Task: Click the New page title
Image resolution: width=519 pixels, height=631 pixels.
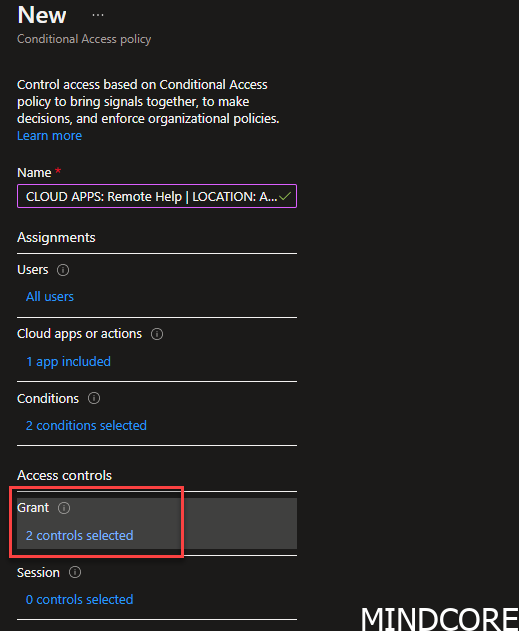Action: (42, 15)
